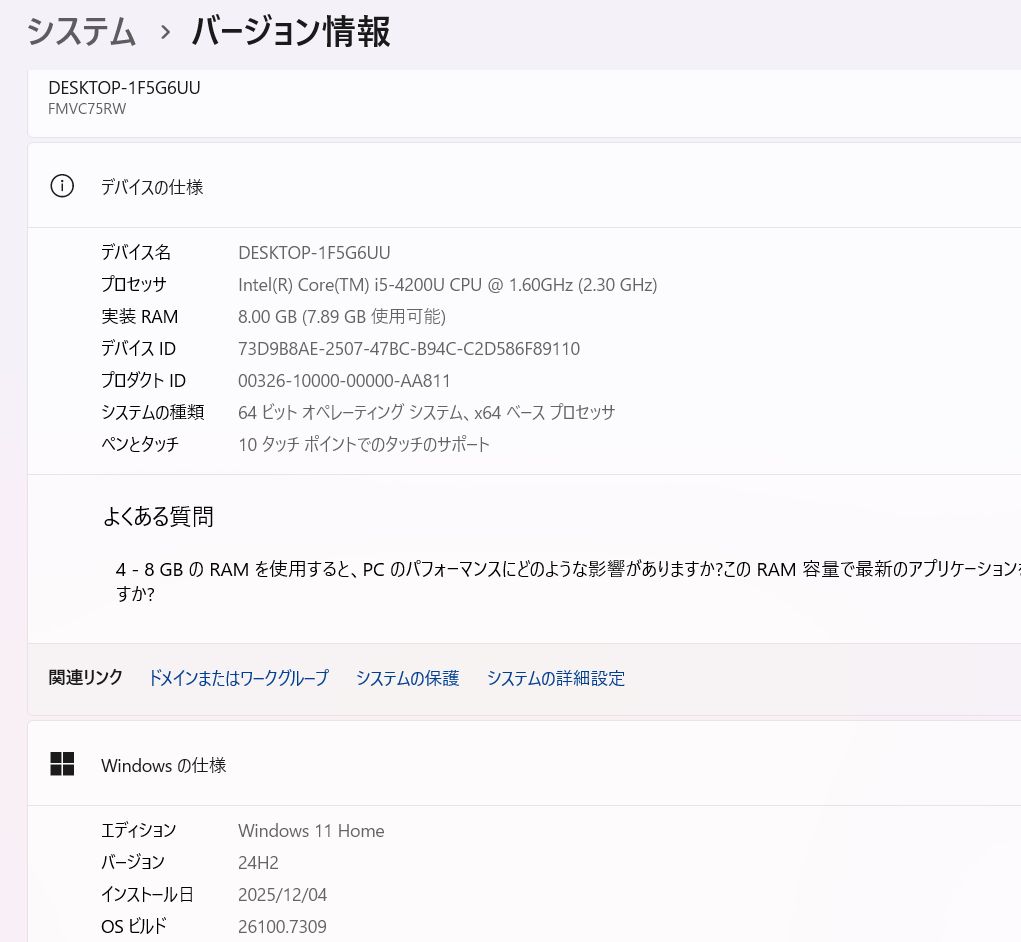The image size is (1021, 942).
Task: Click the 関連リンク label
Action: 85,678
